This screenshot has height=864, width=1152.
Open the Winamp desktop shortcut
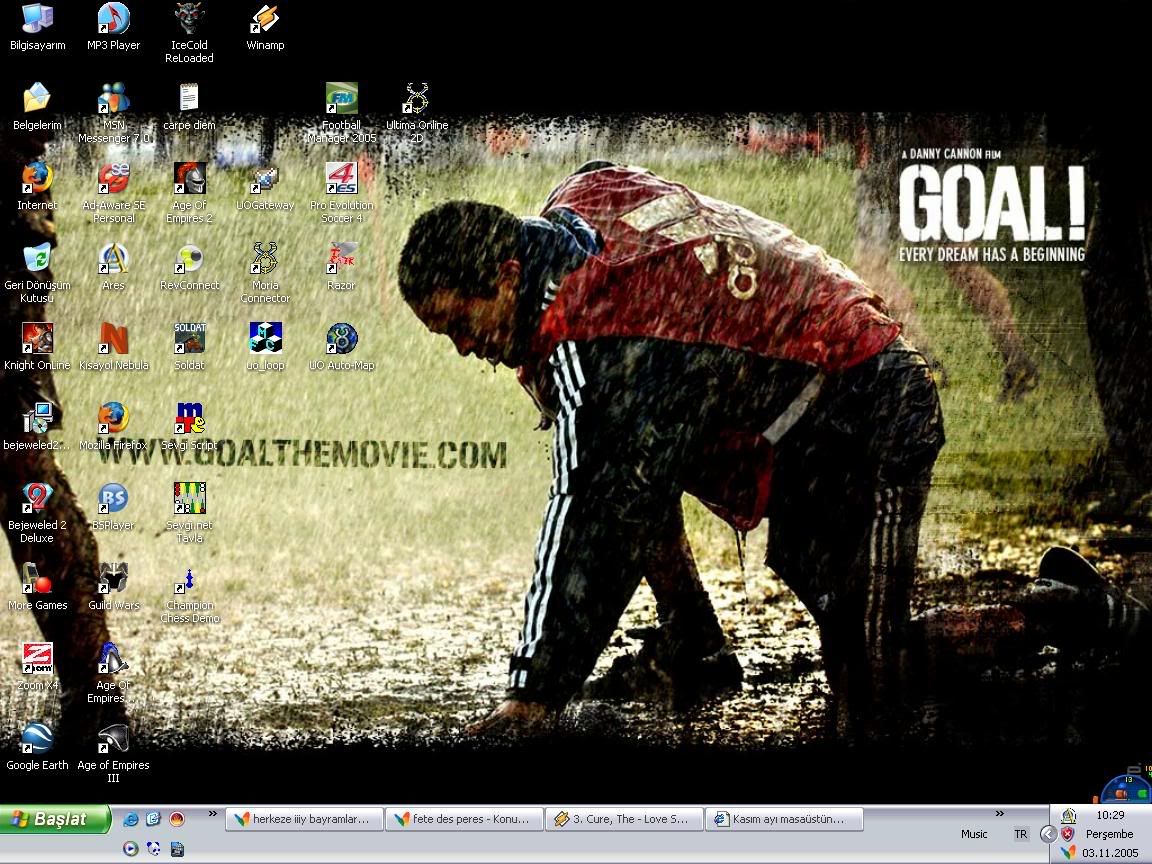click(265, 27)
